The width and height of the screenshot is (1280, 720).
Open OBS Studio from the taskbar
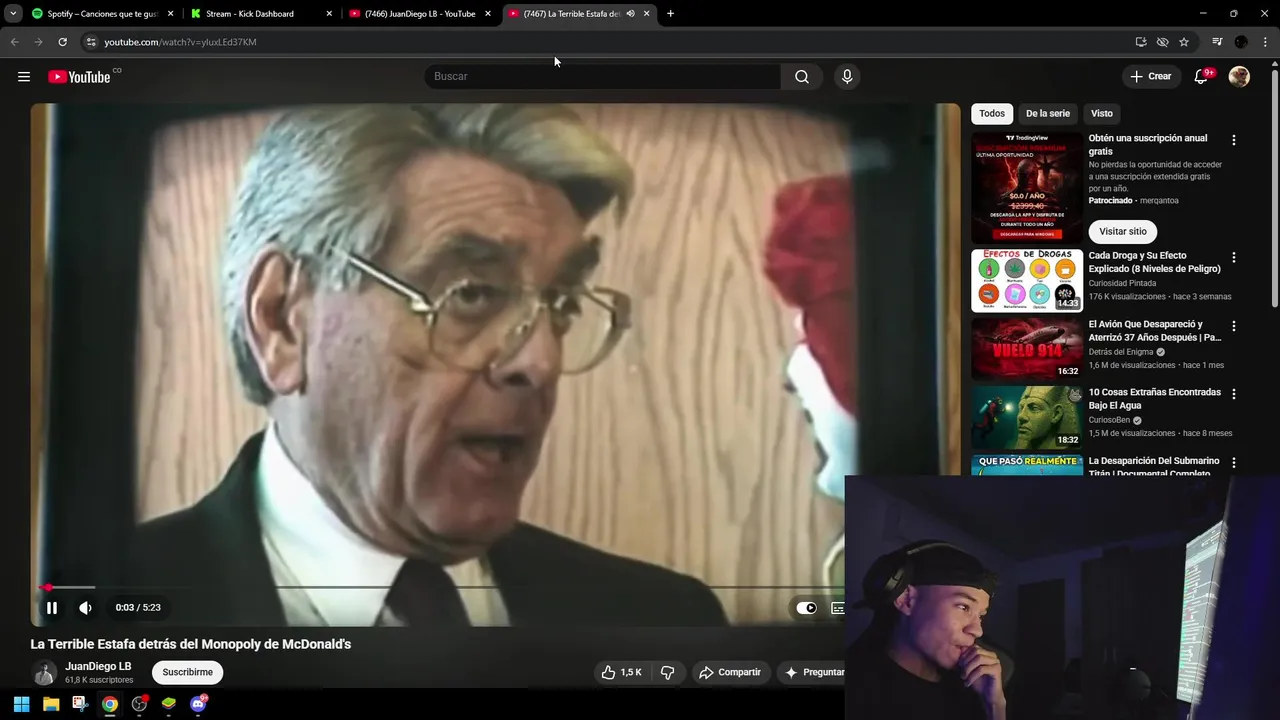(139, 704)
